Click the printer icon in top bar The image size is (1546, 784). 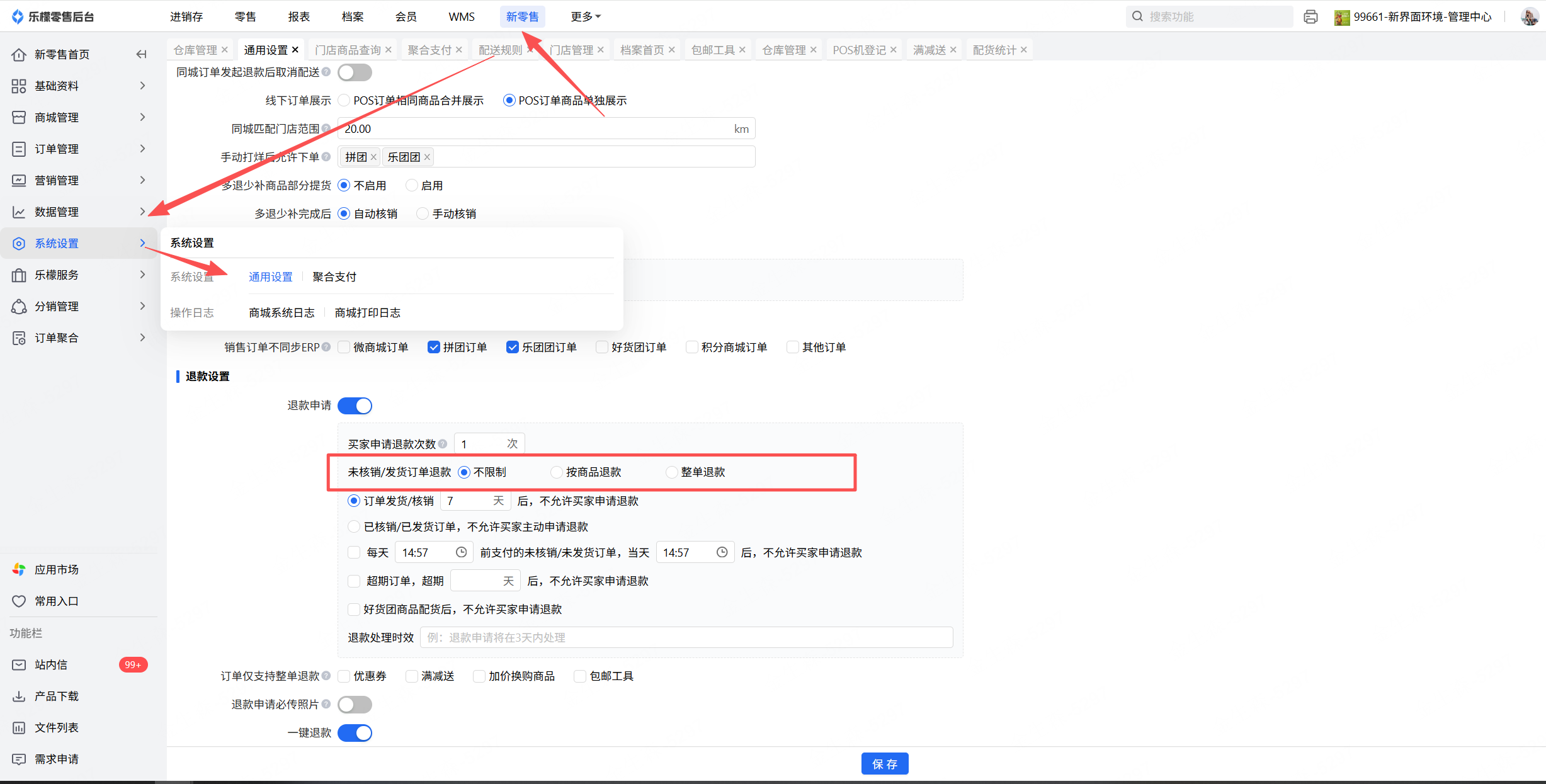click(x=1310, y=17)
